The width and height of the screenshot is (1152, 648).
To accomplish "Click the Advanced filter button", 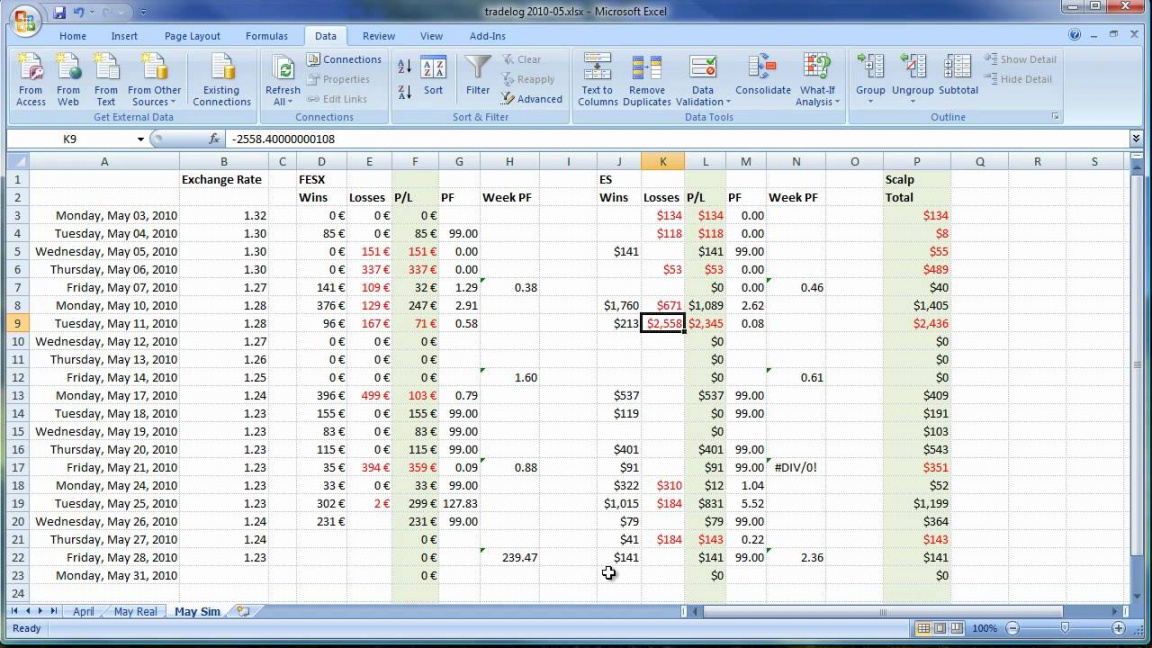I will click(x=532, y=99).
